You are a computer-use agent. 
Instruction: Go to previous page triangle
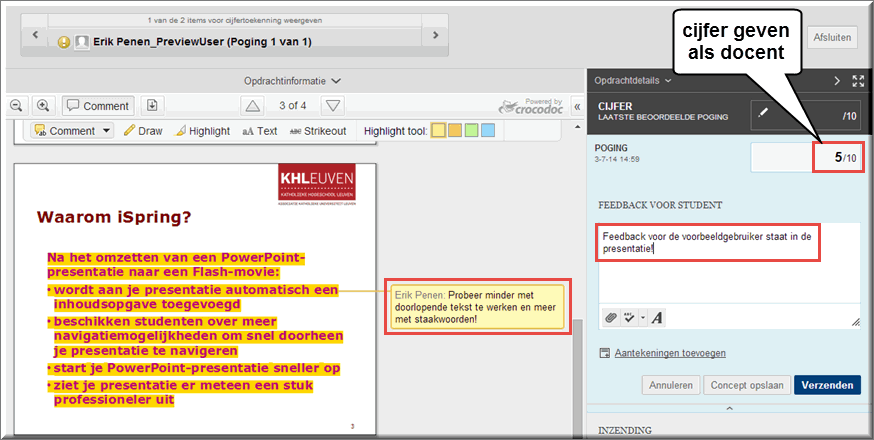253,105
